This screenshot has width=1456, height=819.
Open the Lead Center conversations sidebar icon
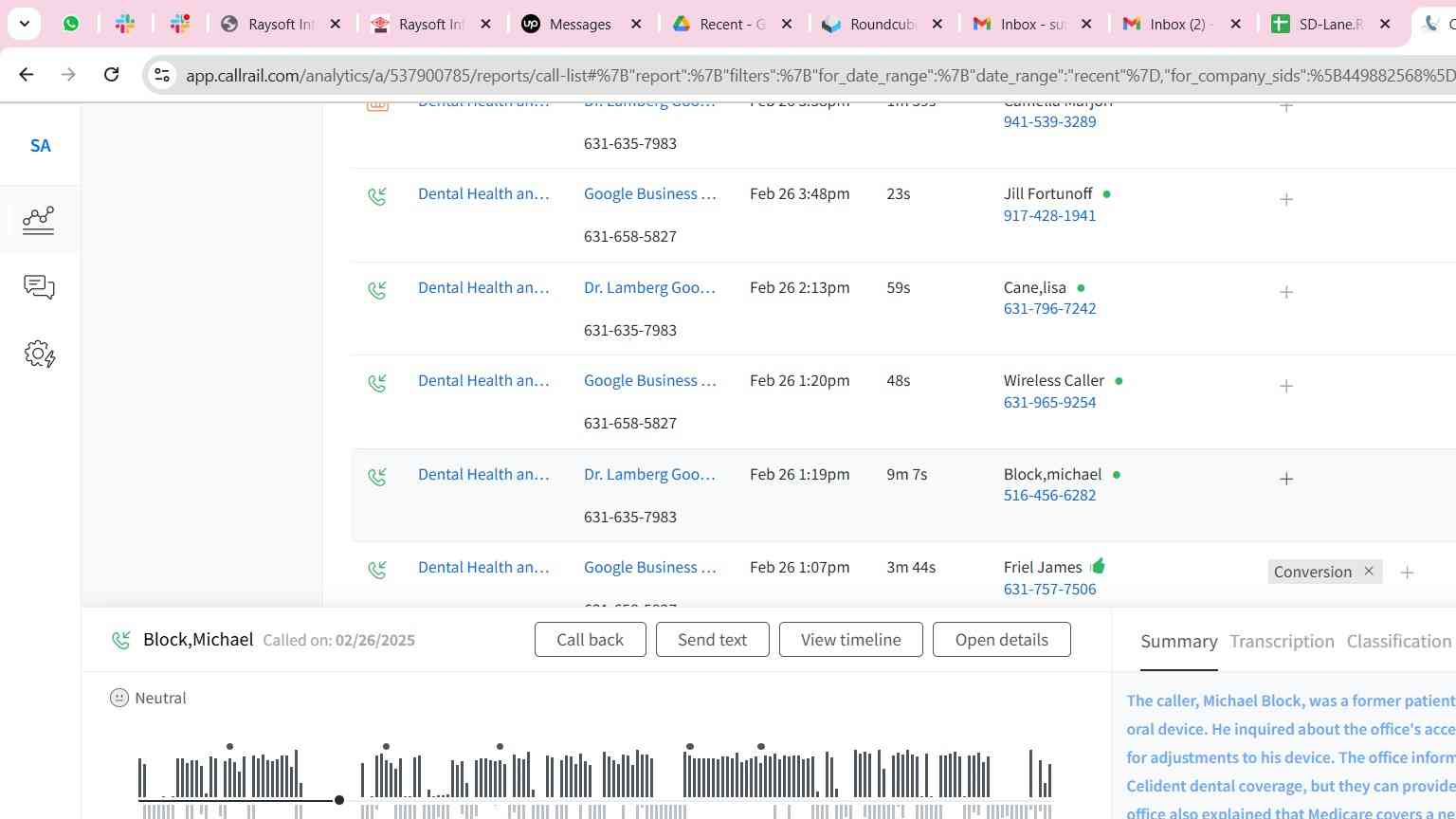(39, 287)
